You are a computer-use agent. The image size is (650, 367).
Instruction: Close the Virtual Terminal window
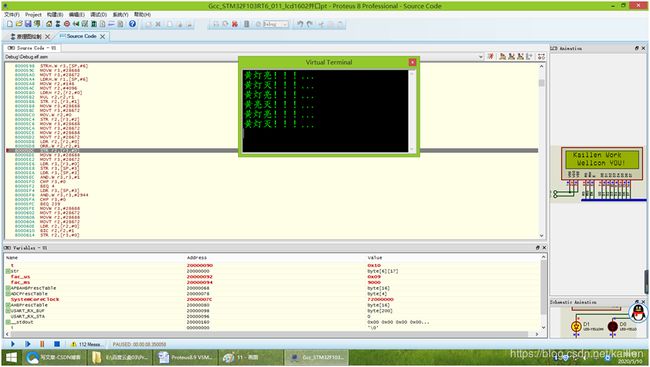(412, 62)
